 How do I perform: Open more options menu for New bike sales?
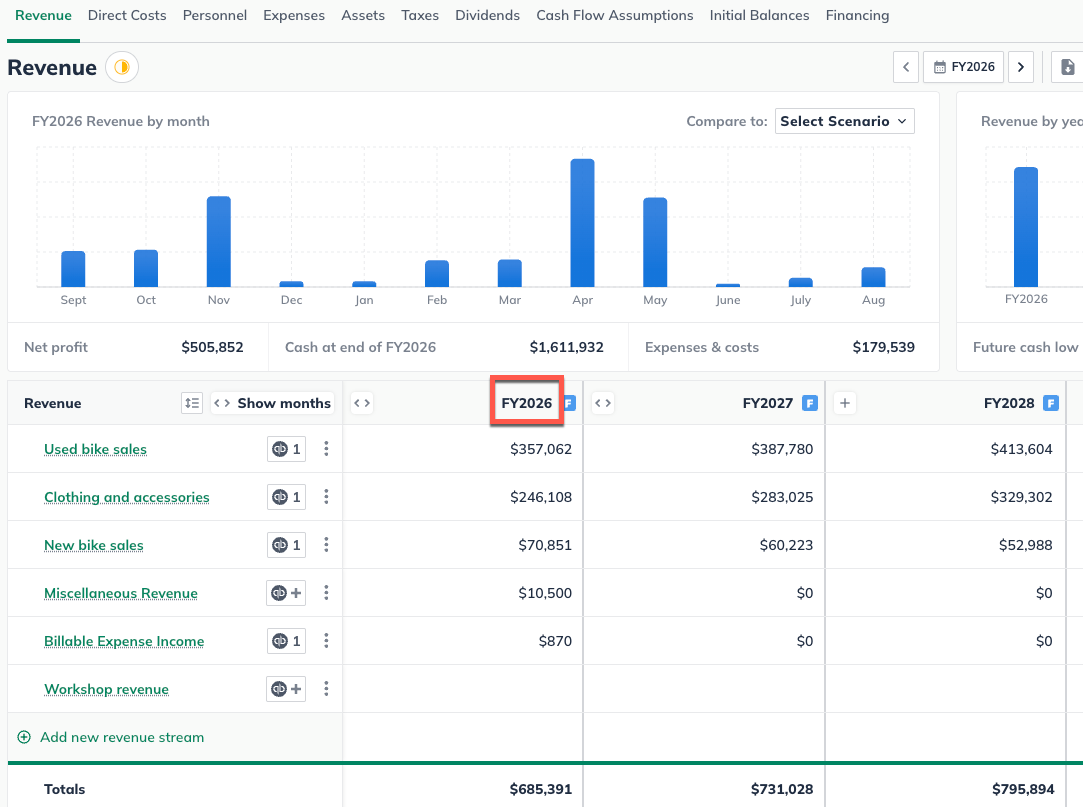326,545
